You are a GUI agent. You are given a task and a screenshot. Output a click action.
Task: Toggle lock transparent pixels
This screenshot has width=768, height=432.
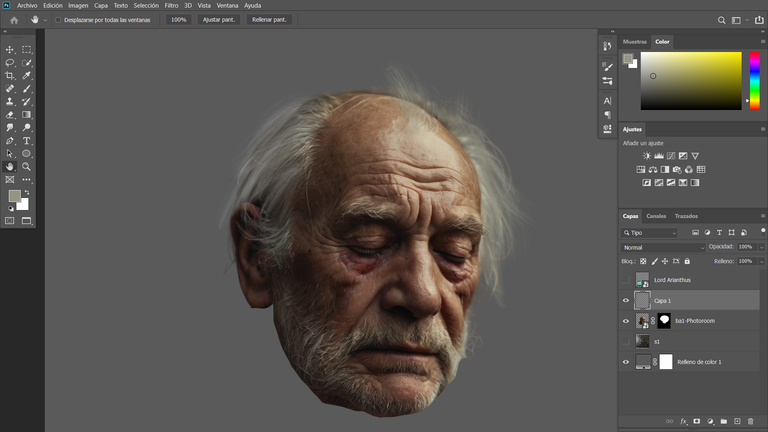(x=643, y=262)
